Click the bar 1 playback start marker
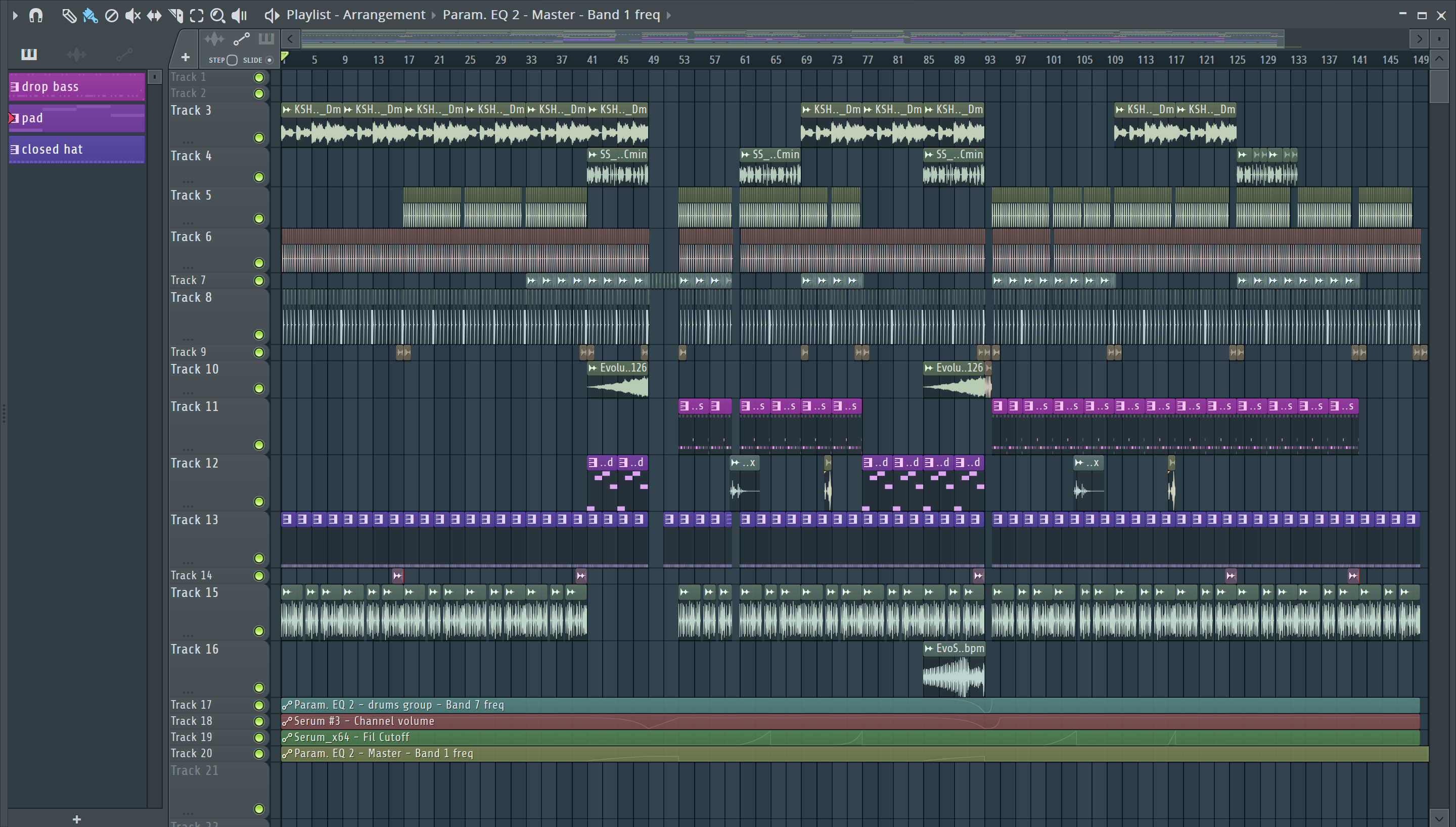 click(x=285, y=57)
